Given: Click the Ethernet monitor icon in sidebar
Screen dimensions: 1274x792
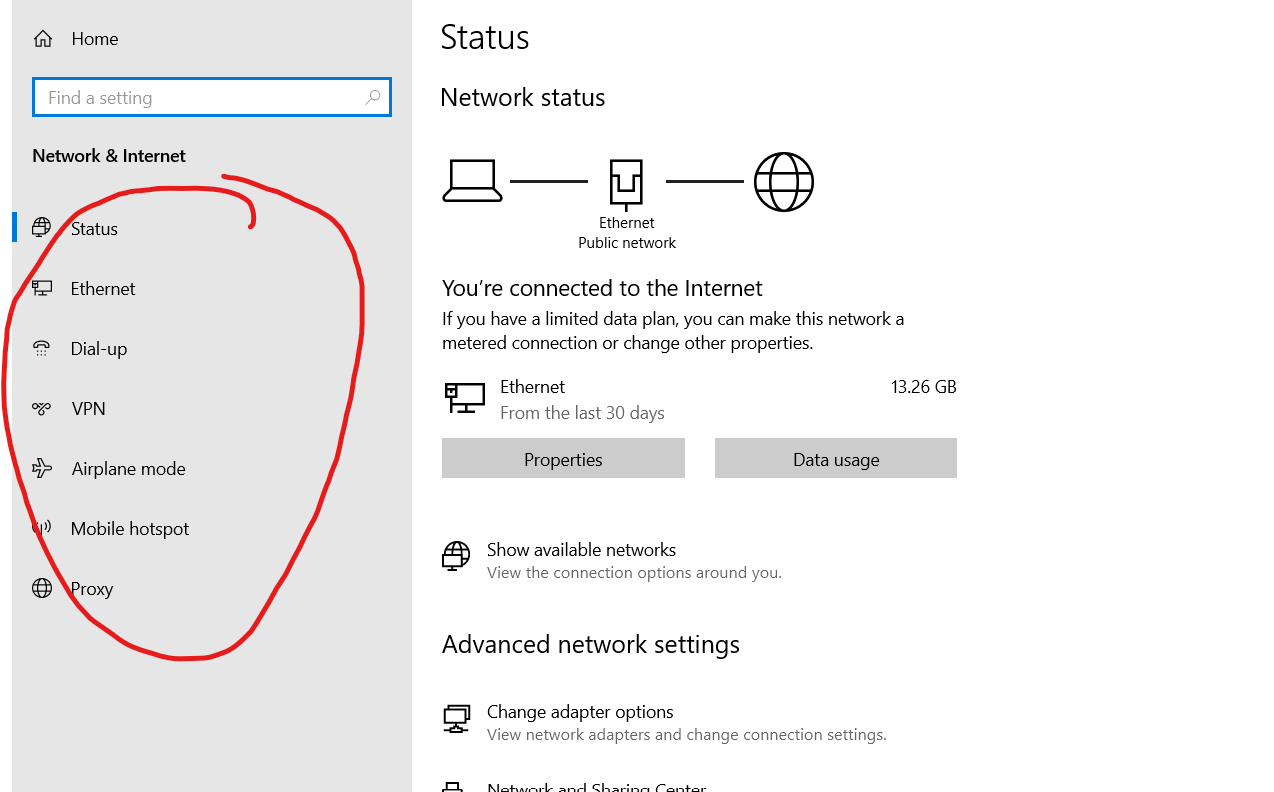Looking at the screenshot, I should click(41, 288).
